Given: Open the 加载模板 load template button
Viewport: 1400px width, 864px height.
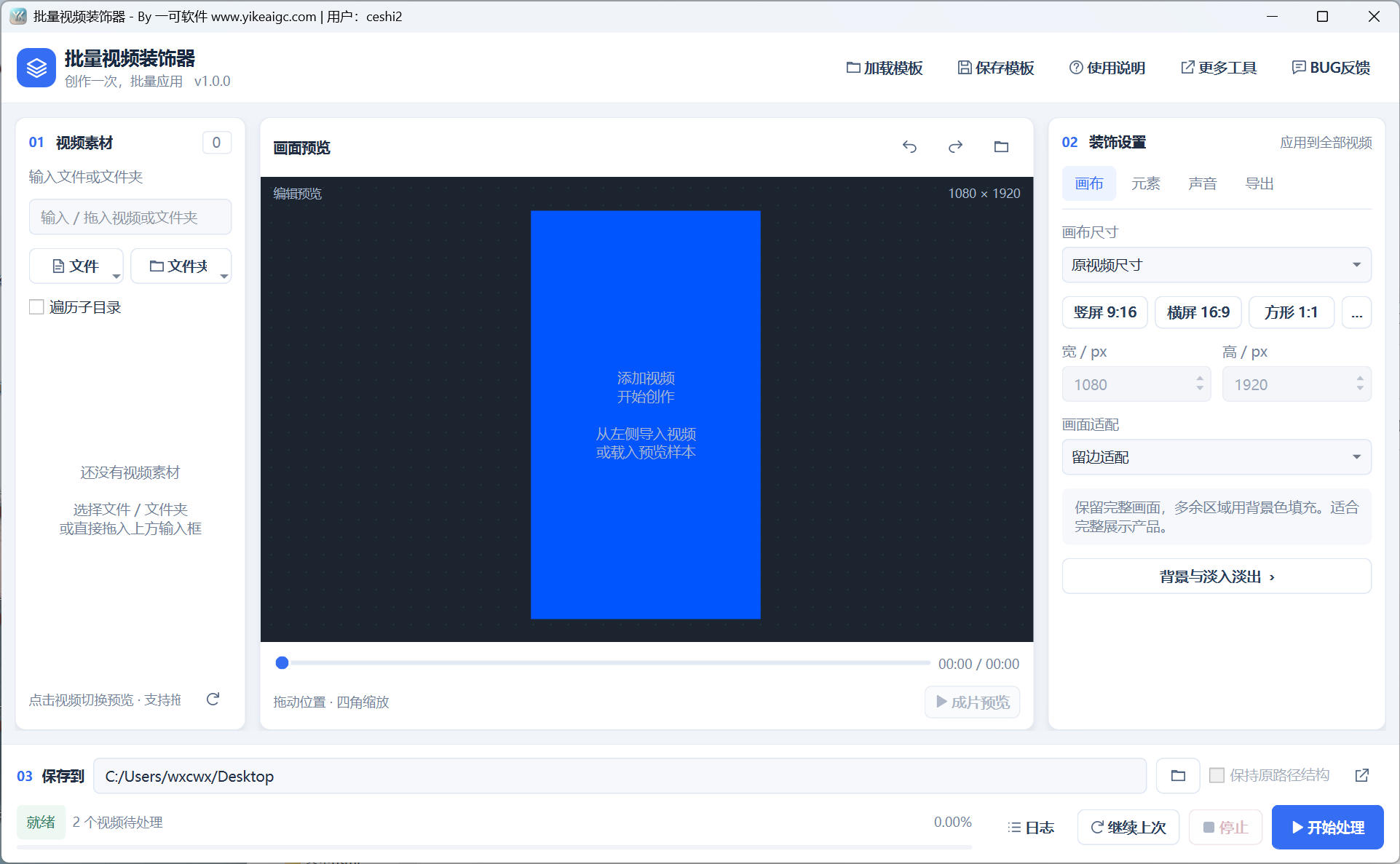Looking at the screenshot, I should coord(885,68).
